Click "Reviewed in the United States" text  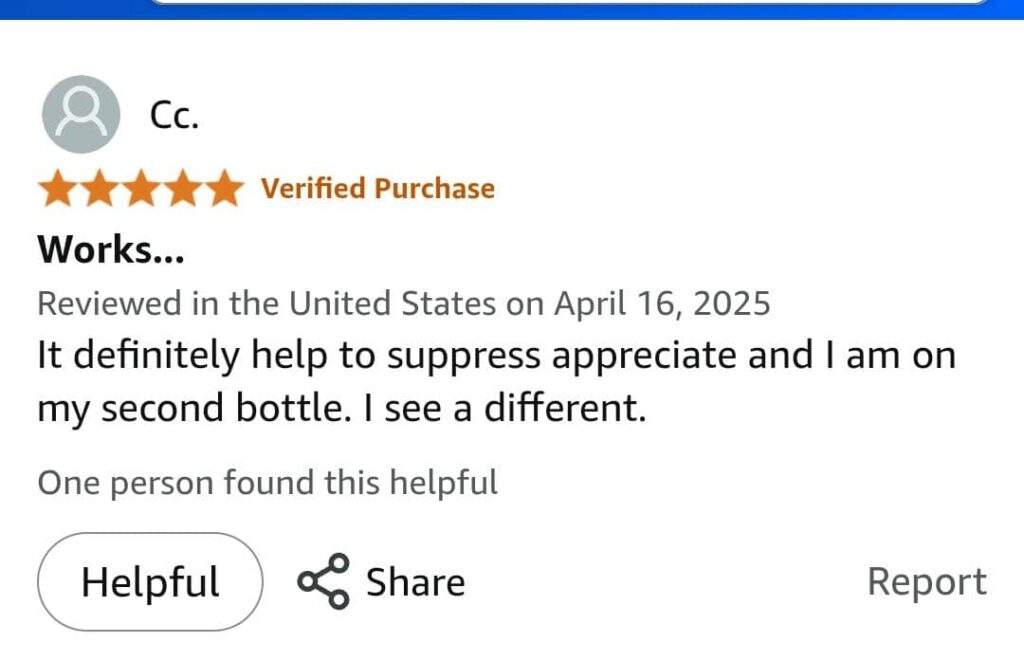266,303
